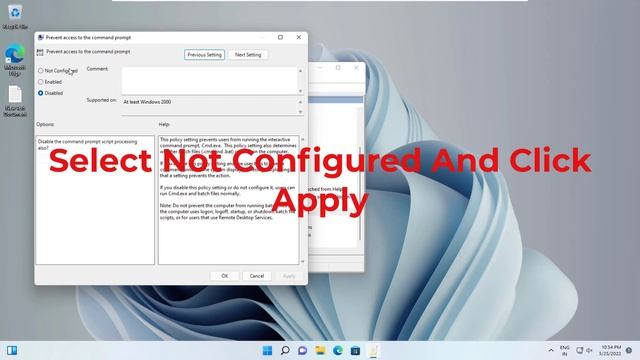The height and width of the screenshot is (360, 640).
Task: Click the title bar icon of policy dialog
Action: (x=41, y=38)
